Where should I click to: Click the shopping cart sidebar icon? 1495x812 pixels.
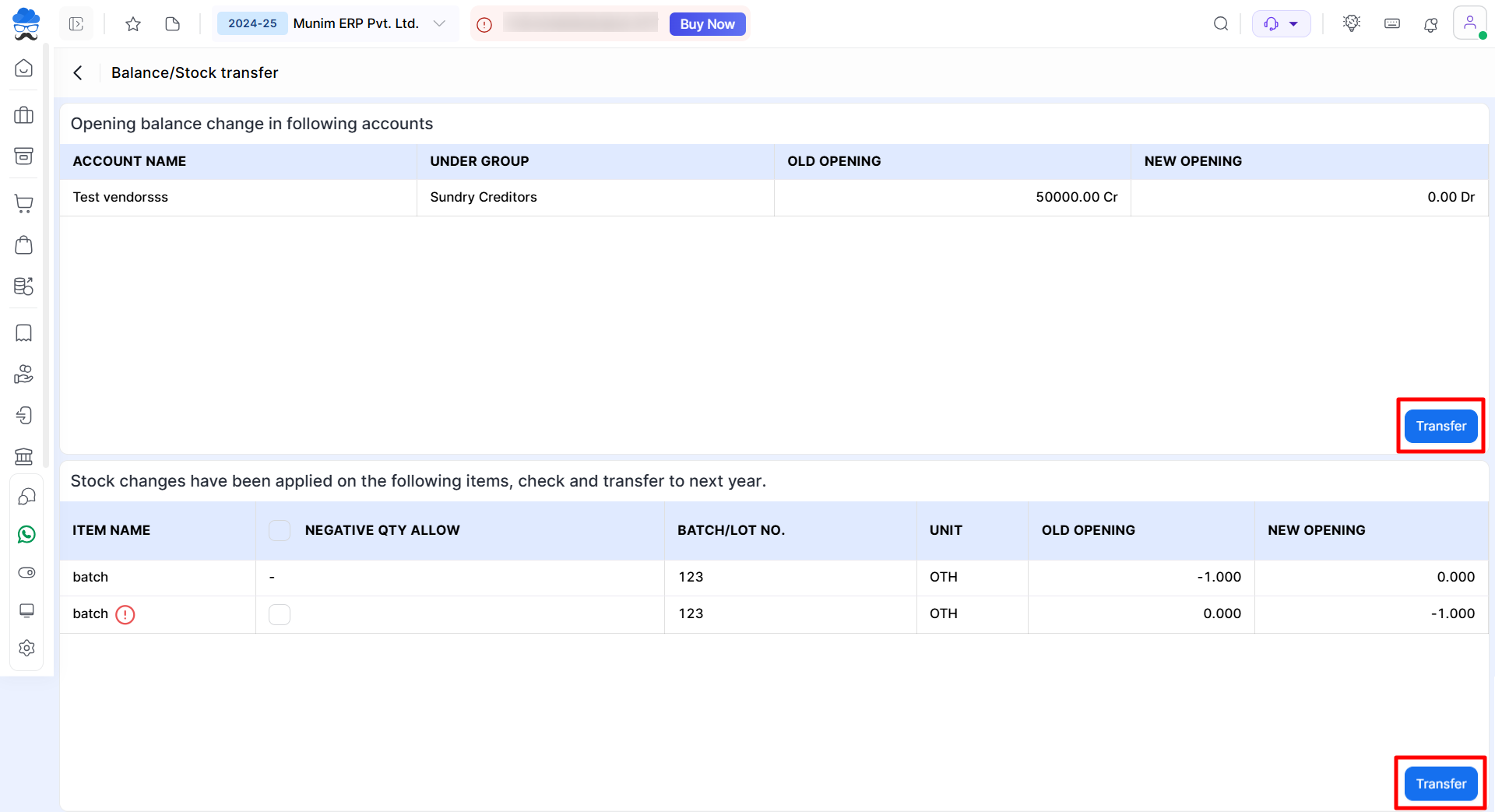pyautogui.click(x=24, y=204)
